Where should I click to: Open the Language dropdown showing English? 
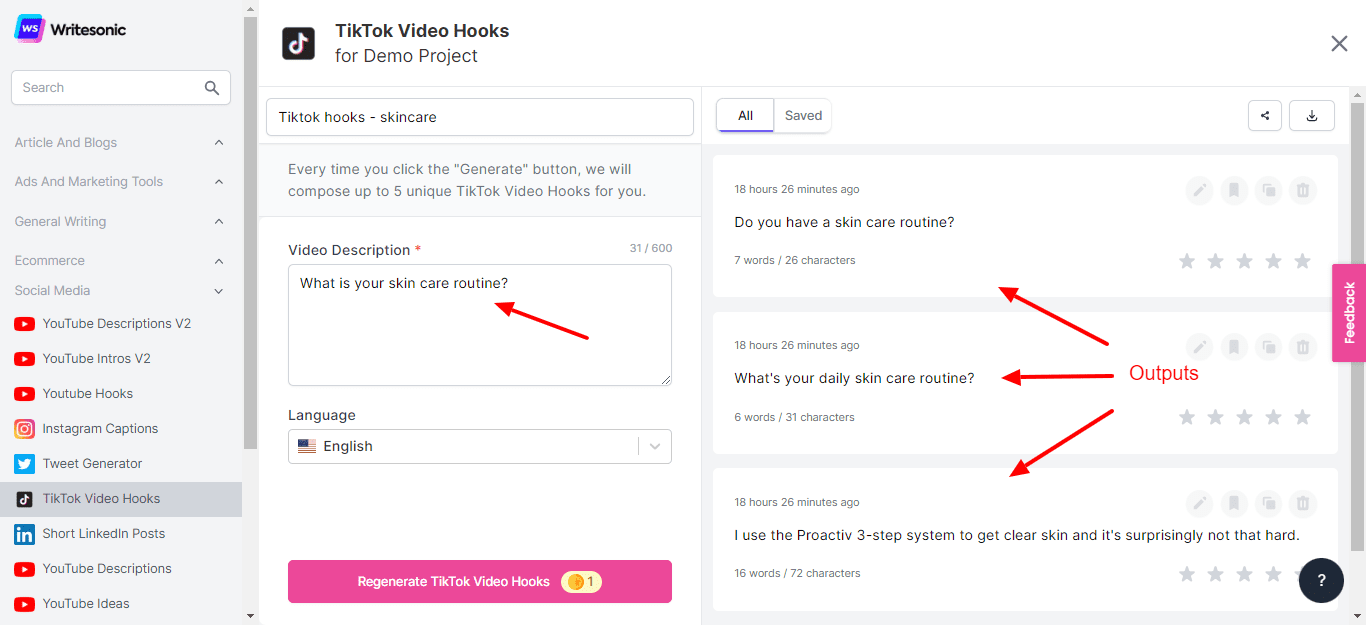pos(480,447)
